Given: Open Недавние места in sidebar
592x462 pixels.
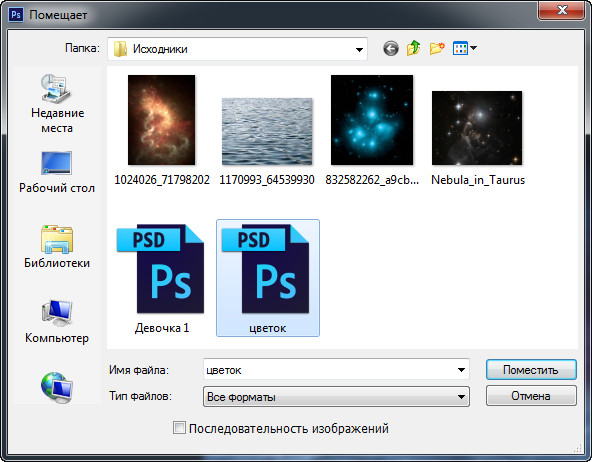Looking at the screenshot, I should (57, 103).
